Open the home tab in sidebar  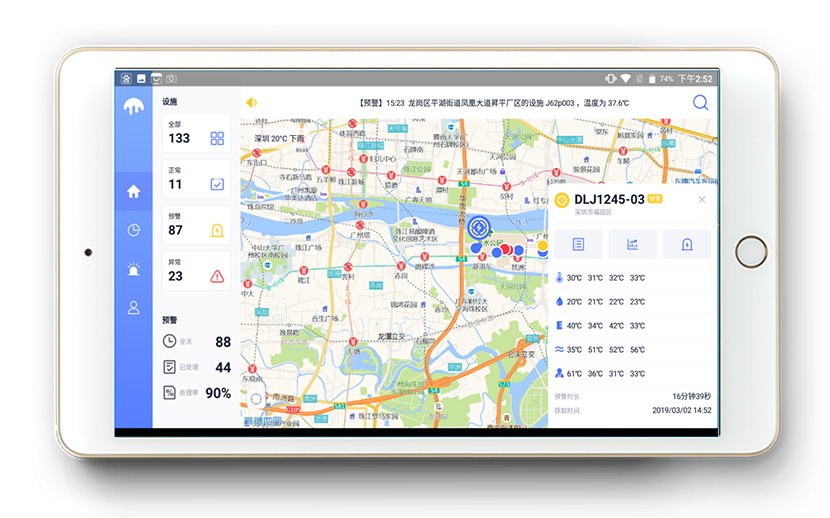coord(133,192)
